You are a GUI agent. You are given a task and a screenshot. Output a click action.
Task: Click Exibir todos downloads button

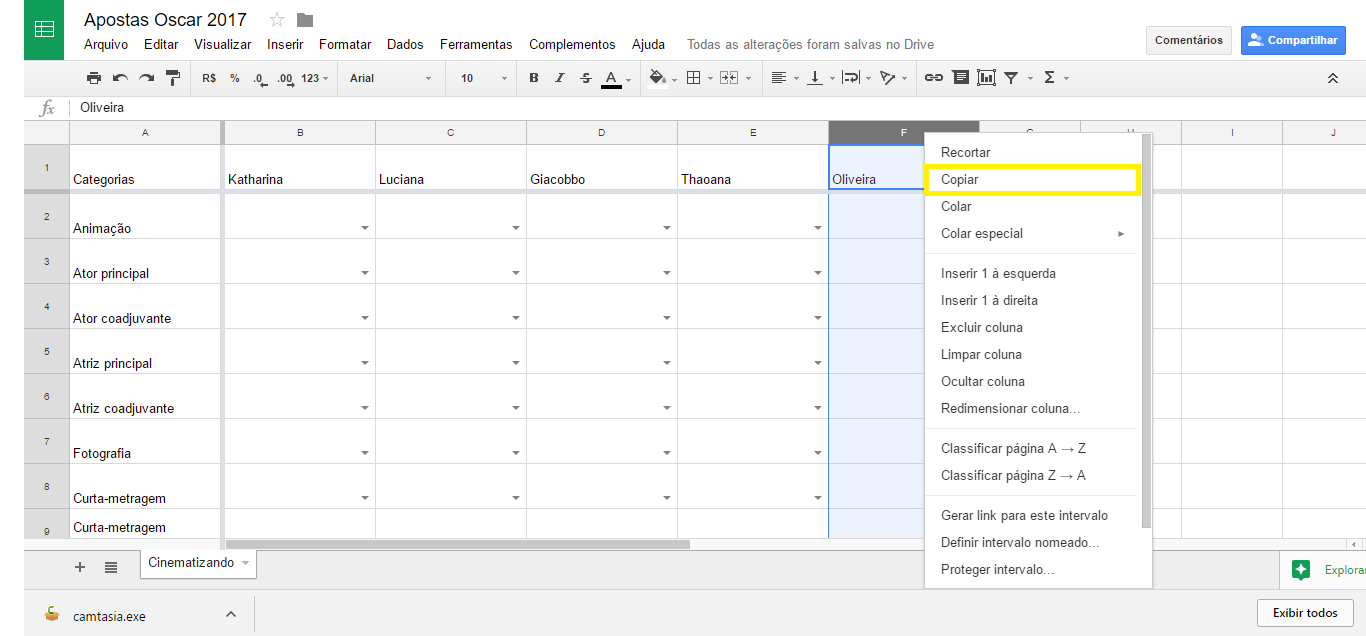[1305, 613]
